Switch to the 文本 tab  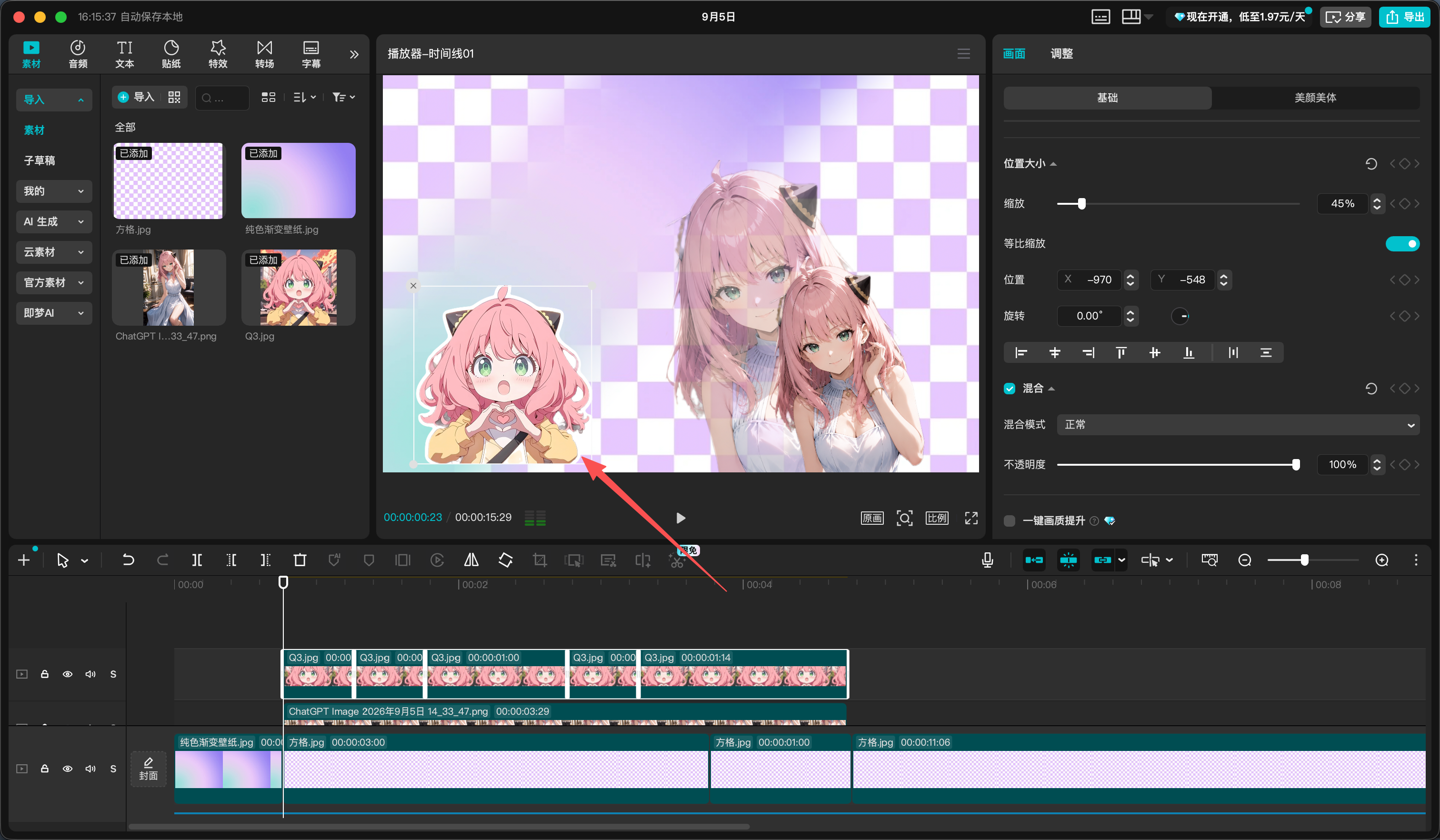[x=125, y=54]
